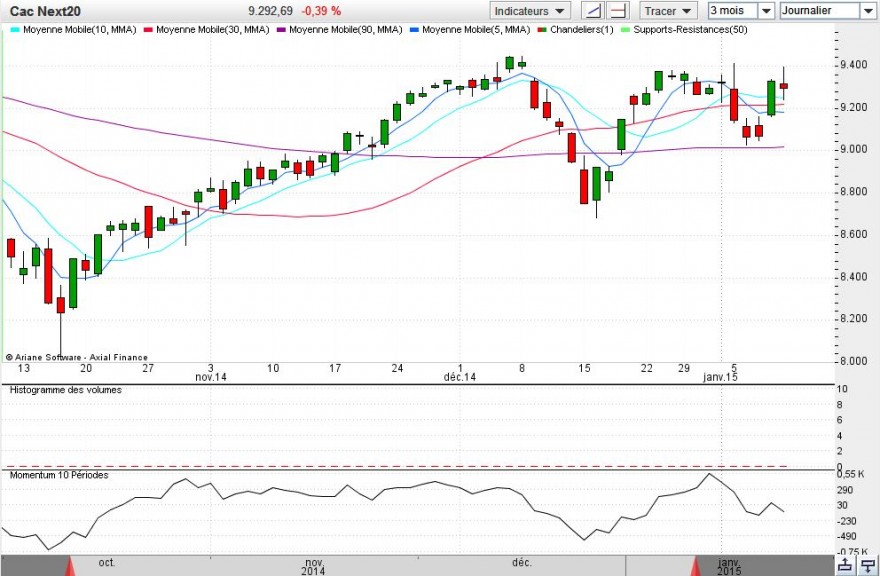Click the red timeline marker near oct.
This screenshot has height=576, width=880.
click(x=70, y=566)
